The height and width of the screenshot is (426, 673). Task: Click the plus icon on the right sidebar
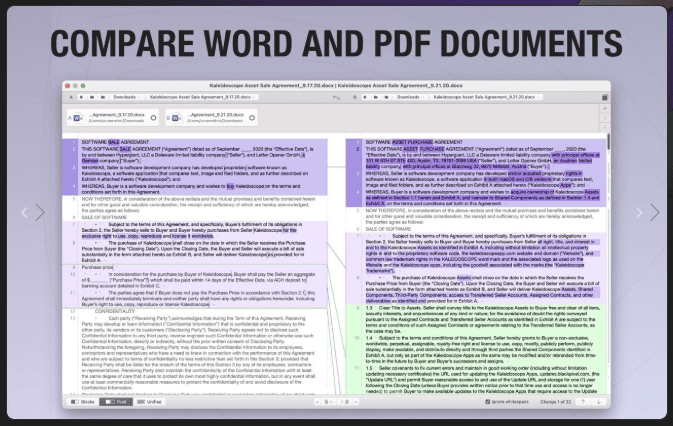coord(605,109)
